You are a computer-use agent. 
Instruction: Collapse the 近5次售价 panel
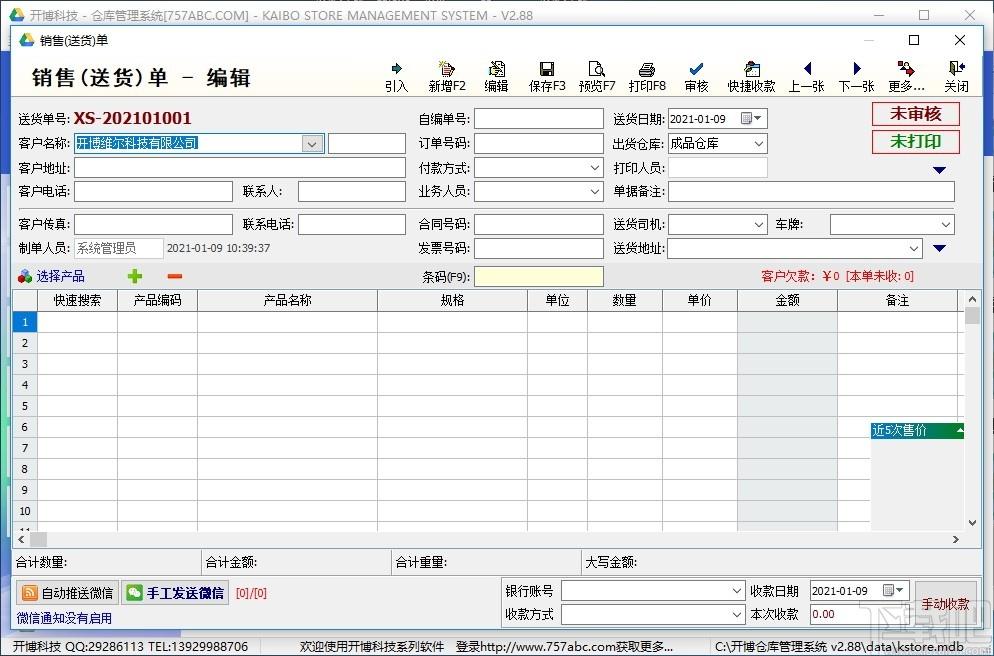[960, 430]
